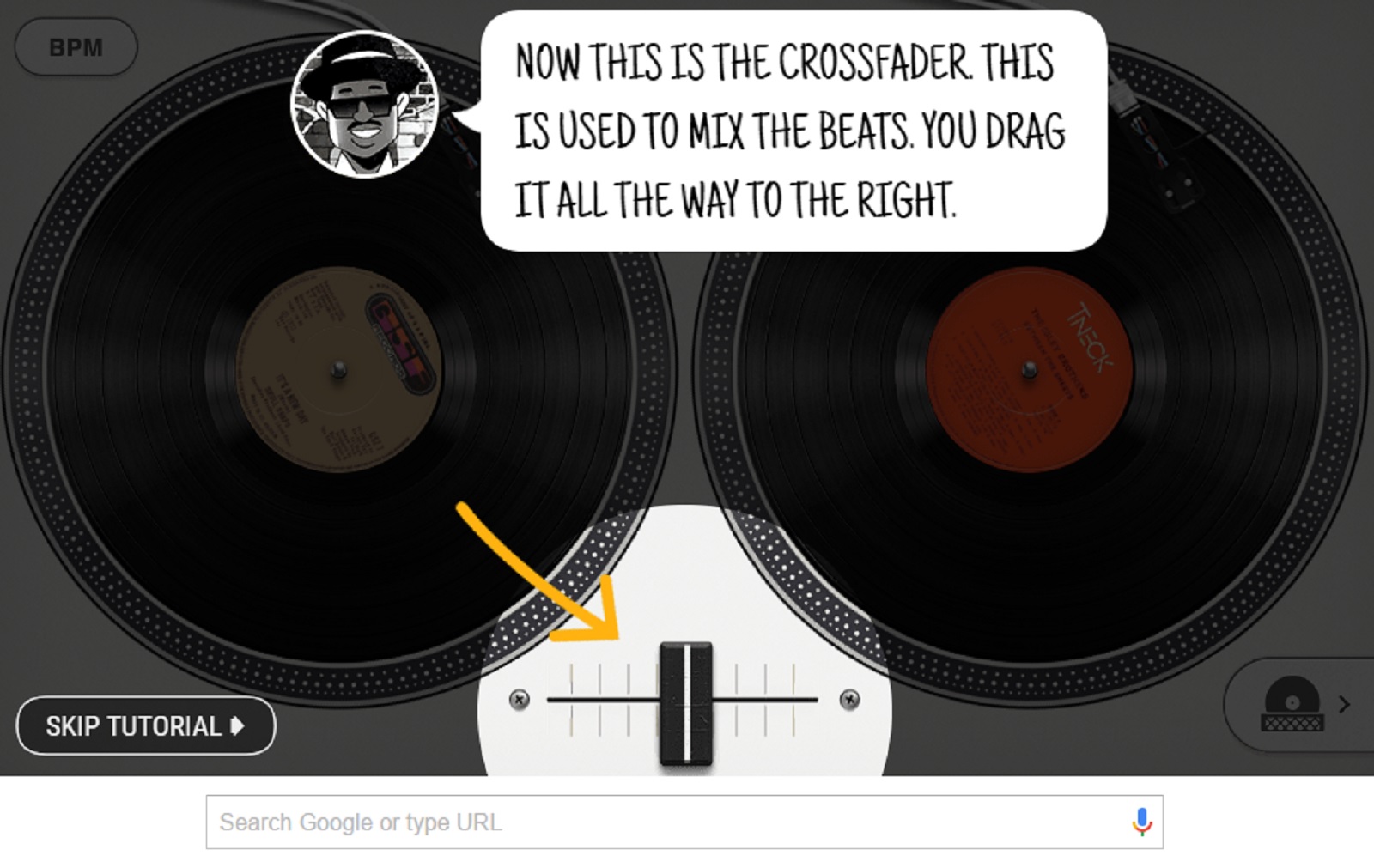Click the left turntable's brown record label
The height and width of the screenshot is (868, 1374).
(339, 370)
